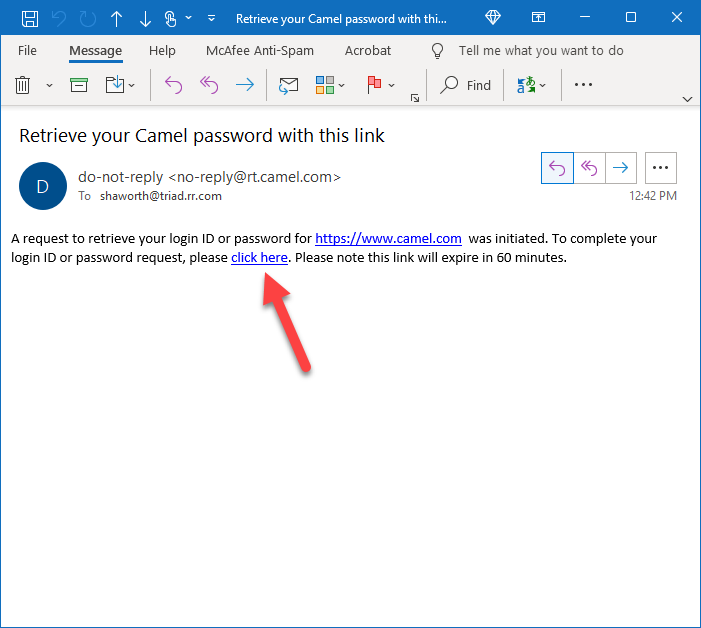Image resolution: width=701 pixels, height=628 pixels.
Task: Click the Mark Read/Unread envelope icon
Action: (x=288, y=85)
